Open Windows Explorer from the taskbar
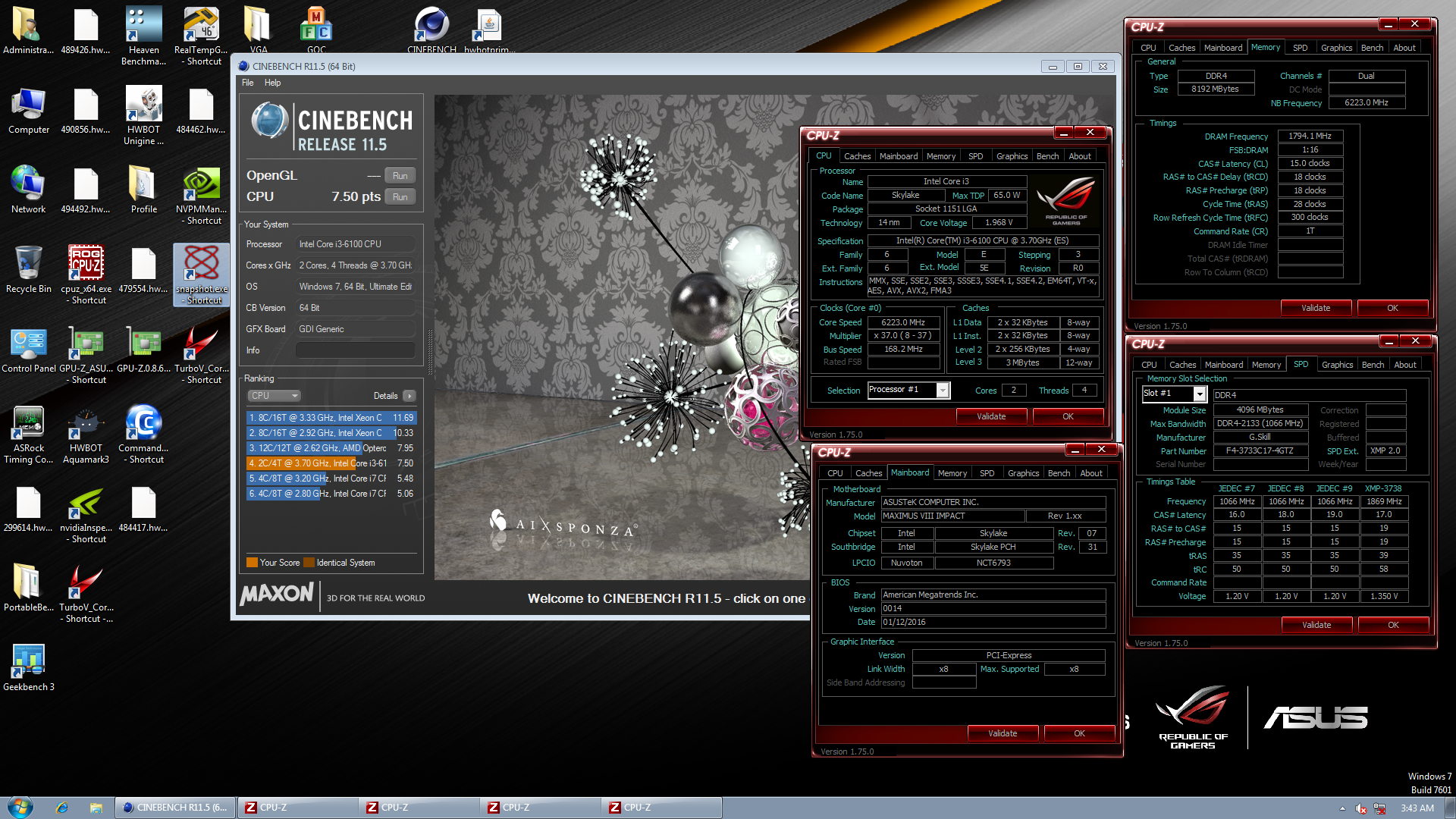This screenshot has width=1456, height=819. click(96, 808)
